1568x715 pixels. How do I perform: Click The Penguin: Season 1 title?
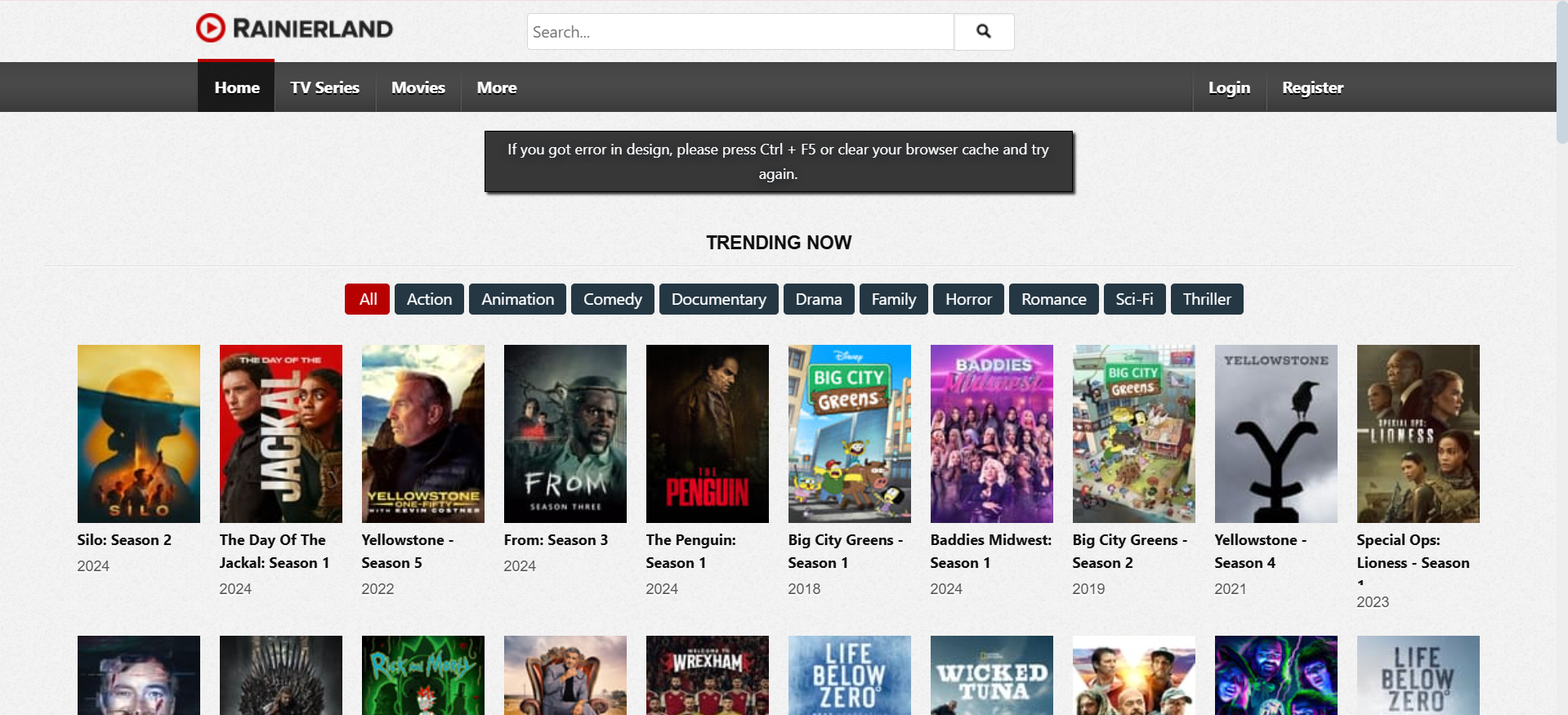pyautogui.click(x=691, y=552)
